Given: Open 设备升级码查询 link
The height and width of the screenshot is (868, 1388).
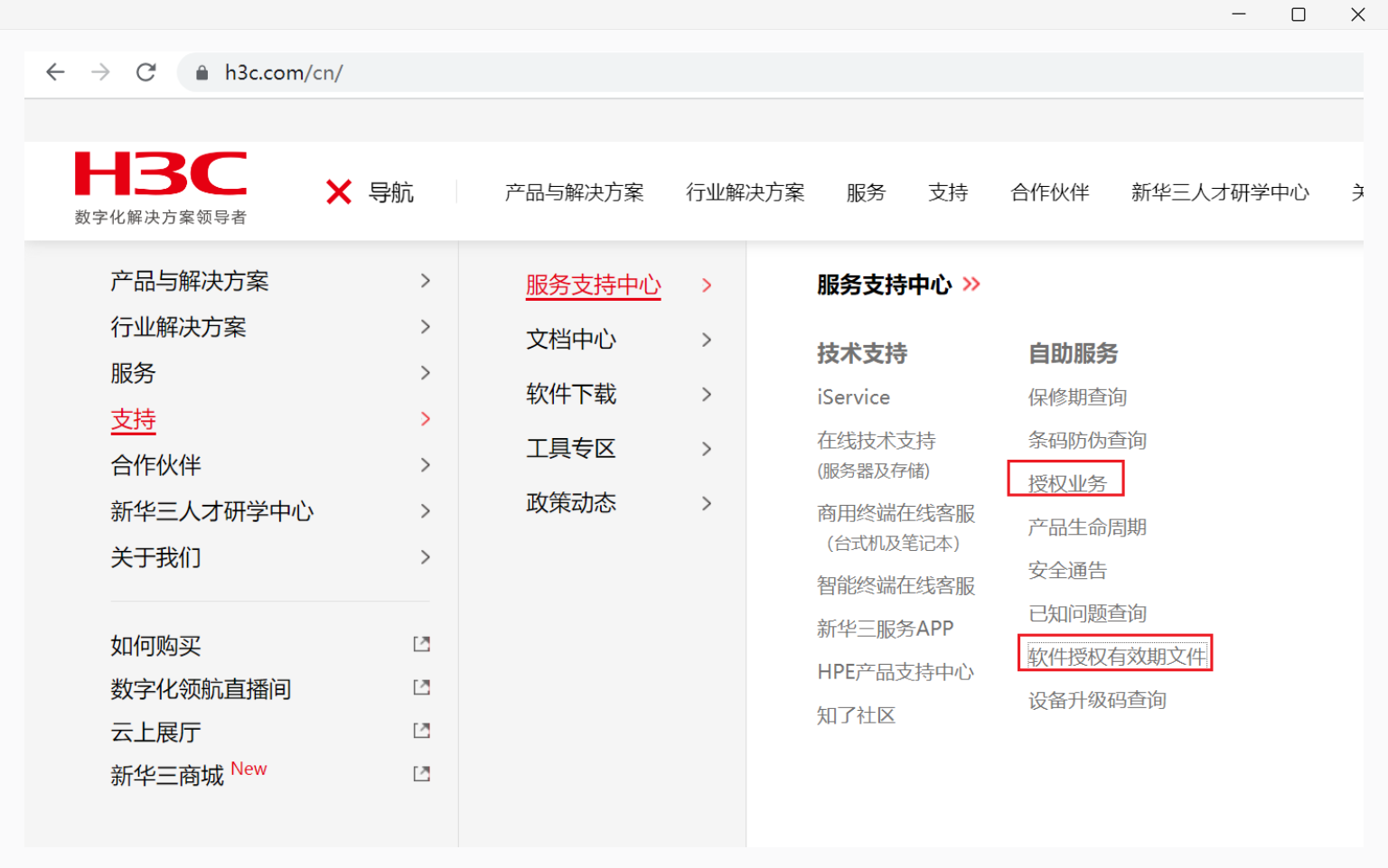Looking at the screenshot, I should (1097, 700).
